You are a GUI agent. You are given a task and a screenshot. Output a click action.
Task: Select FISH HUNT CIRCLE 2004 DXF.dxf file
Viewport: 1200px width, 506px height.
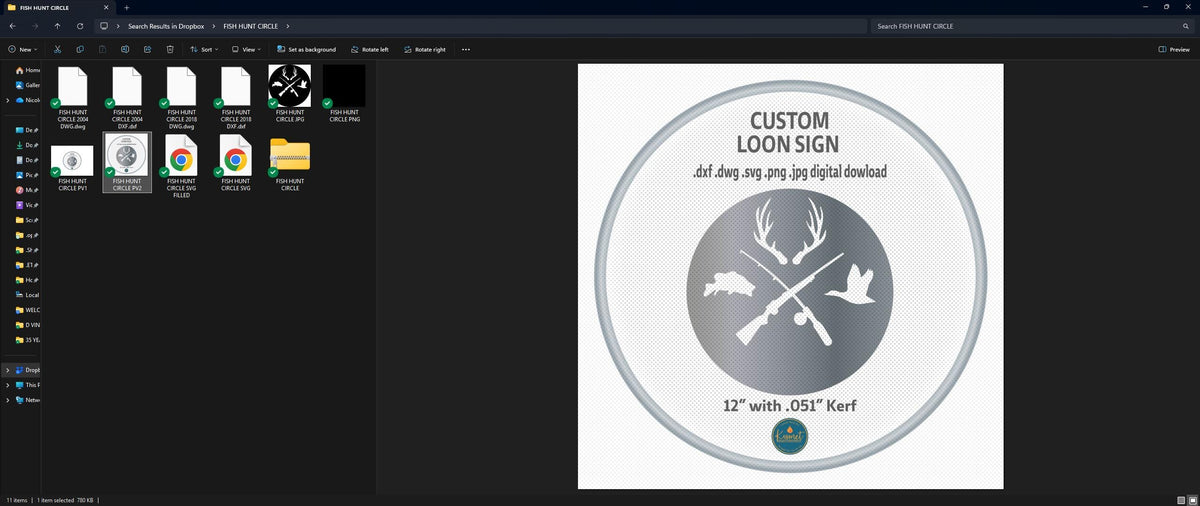[x=128, y=98]
